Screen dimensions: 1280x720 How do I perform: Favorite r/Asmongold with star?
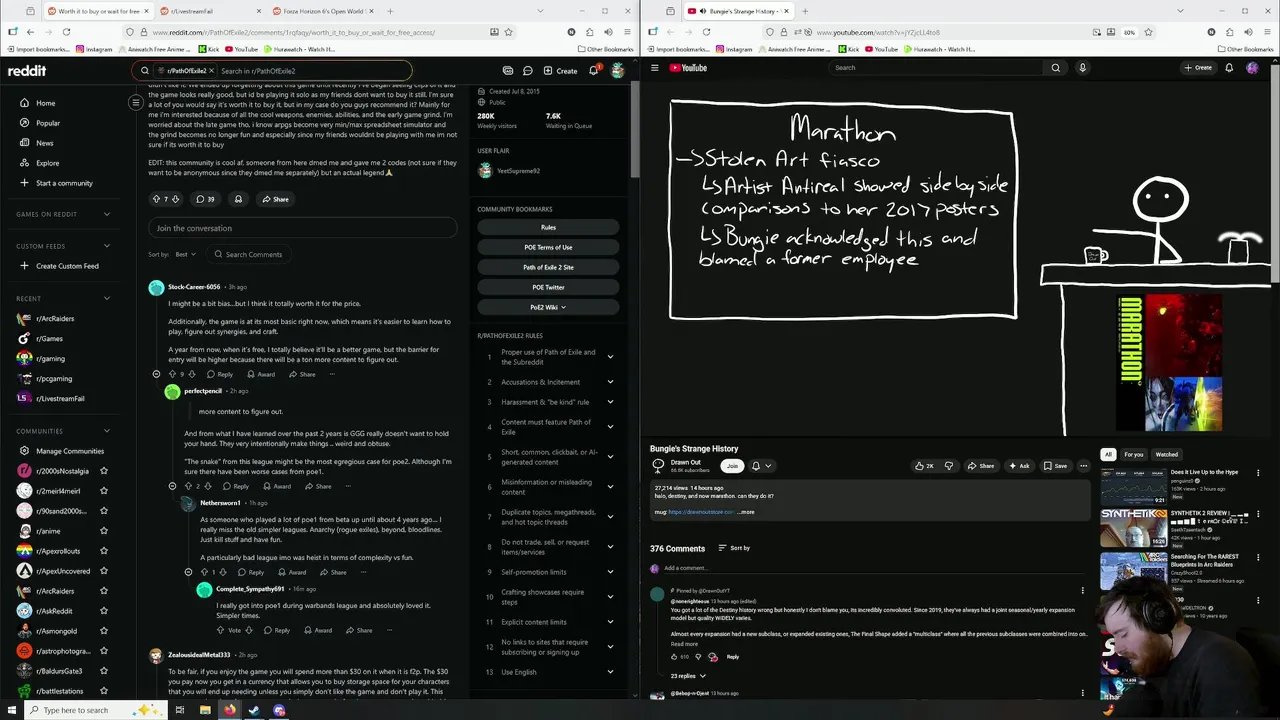click(104, 631)
